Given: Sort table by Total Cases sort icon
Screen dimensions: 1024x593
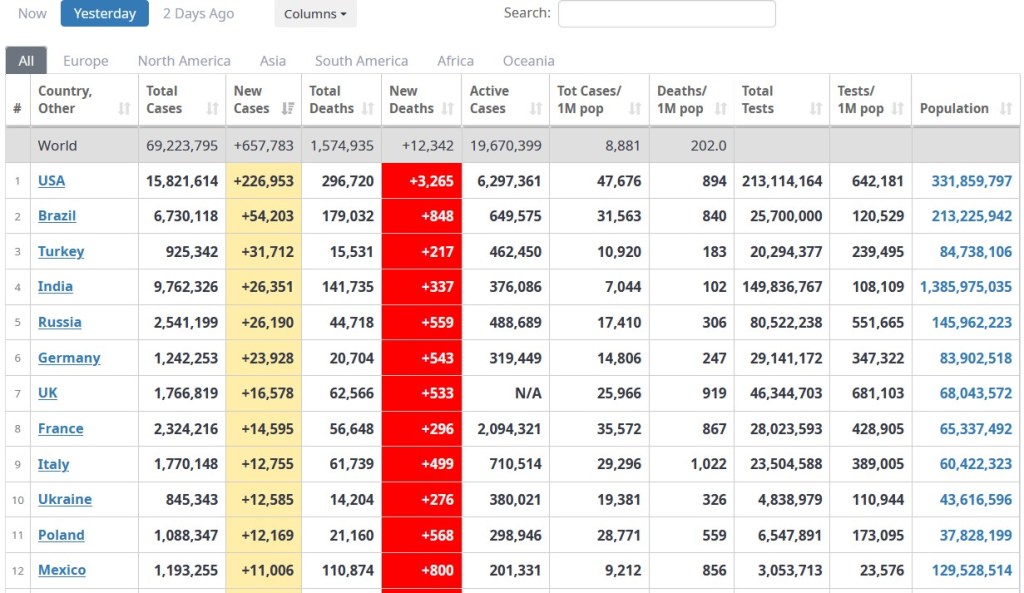Looking at the screenshot, I should point(212,109).
